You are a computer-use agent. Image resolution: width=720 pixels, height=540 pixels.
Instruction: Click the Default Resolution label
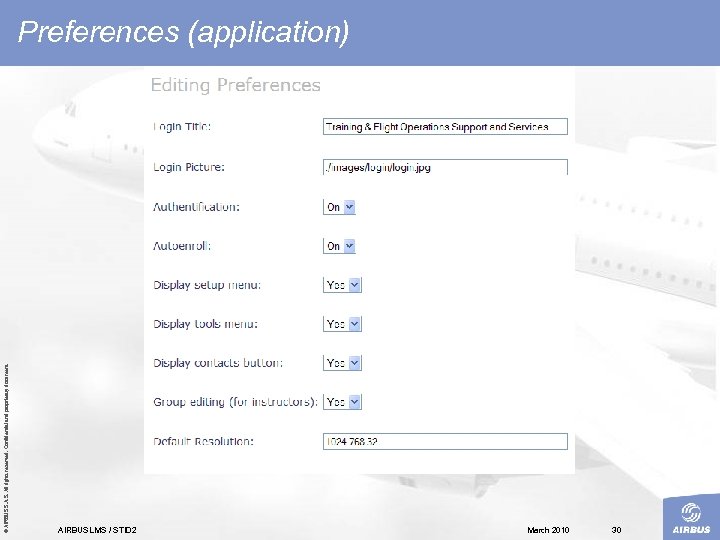tap(203, 442)
